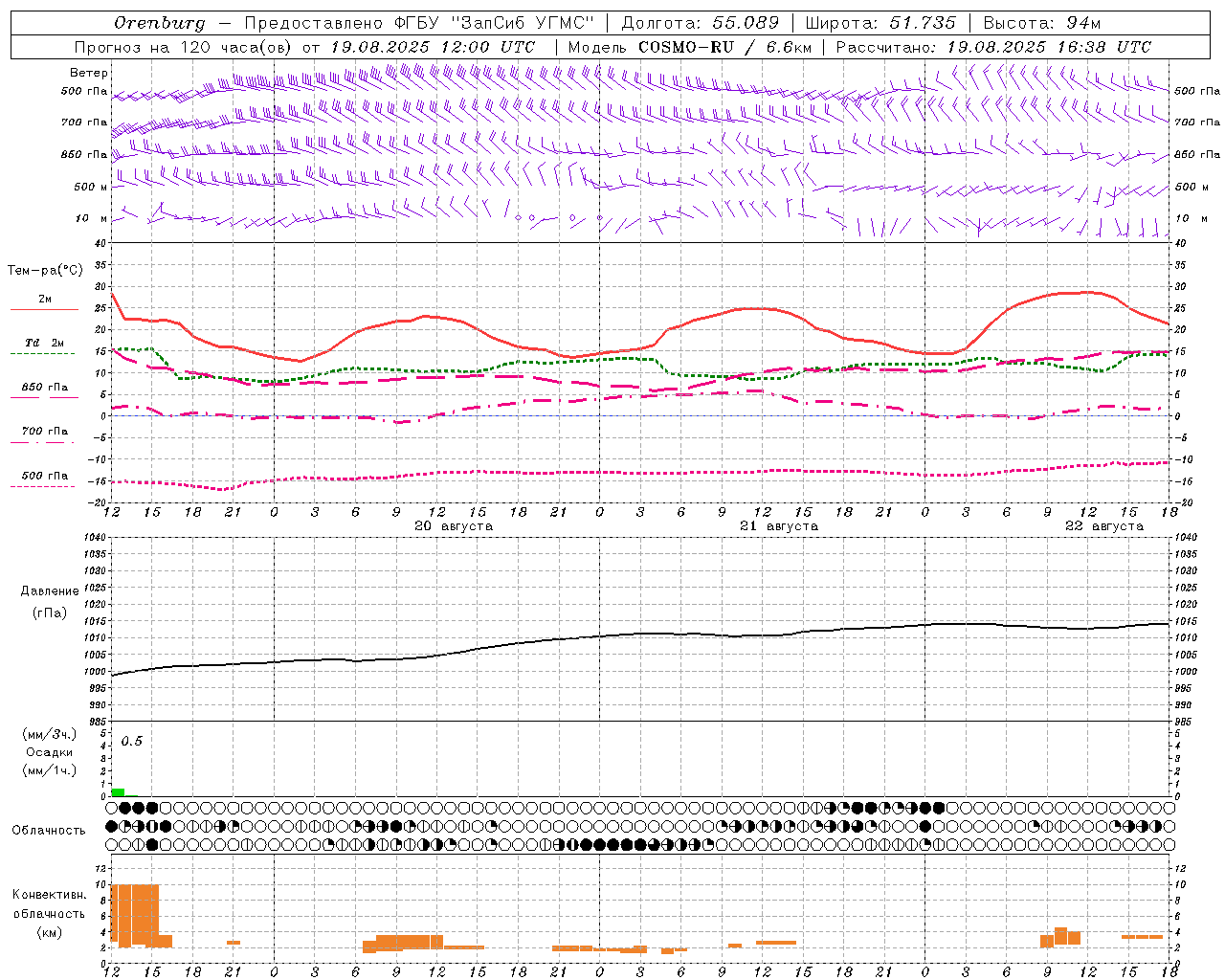The width and height of the screenshot is (1225, 980).
Task: Click the green precipitation bar
Action: click(x=118, y=792)
